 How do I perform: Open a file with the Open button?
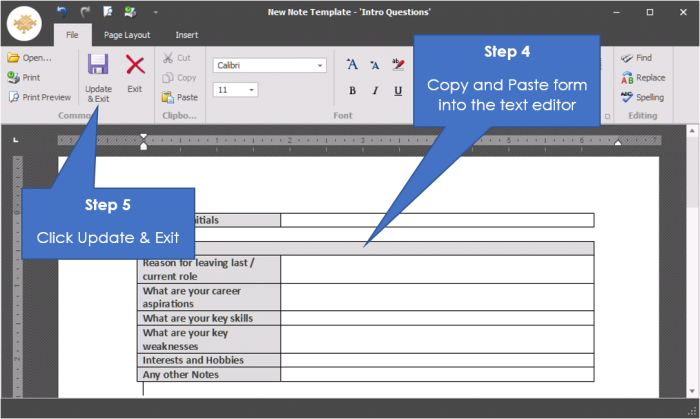[x=29, y=58]
